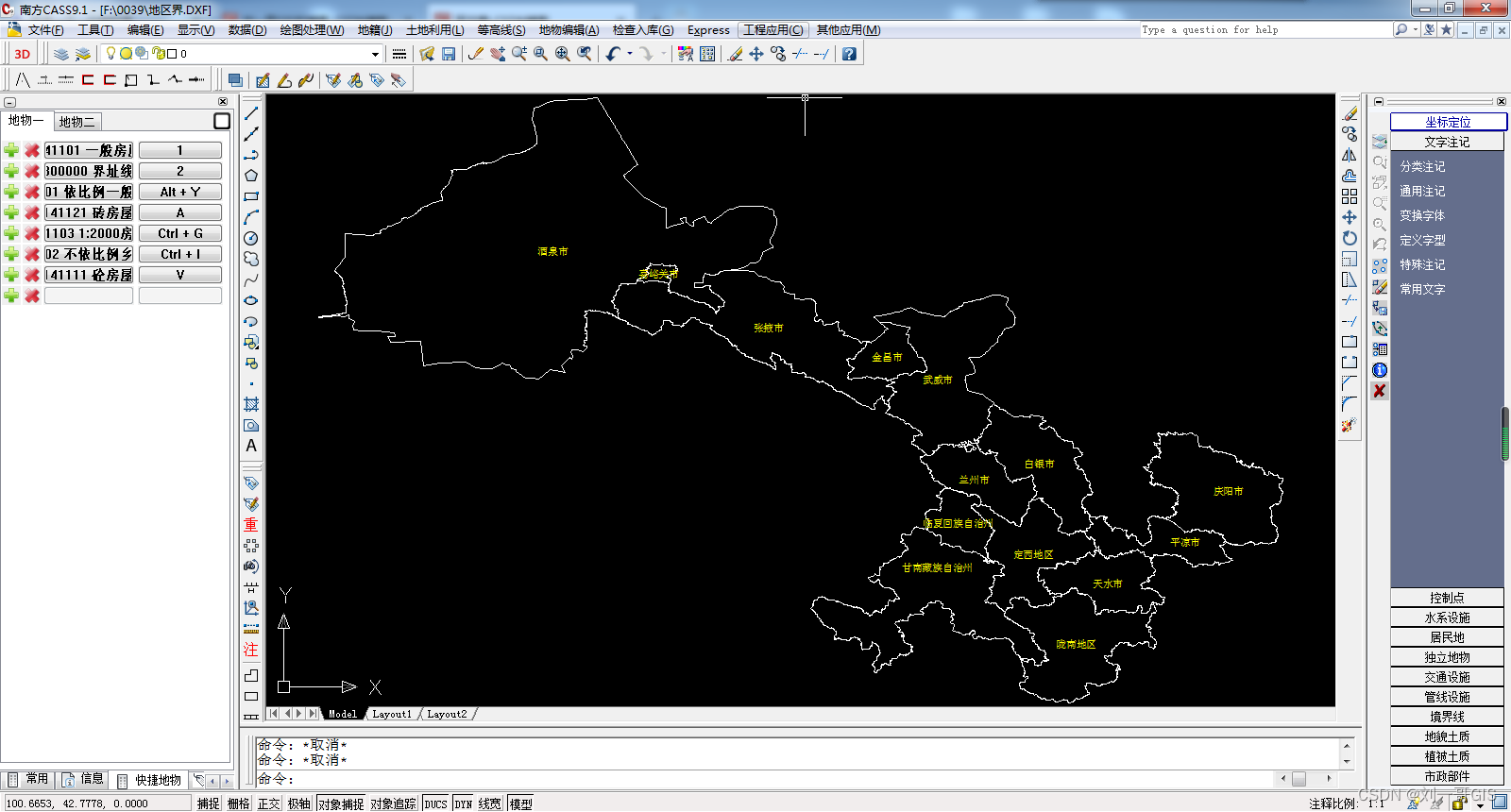Open the 工程应用(C) menu
The height and width of the screenshot is (812, 1511).
pos(772,30)
